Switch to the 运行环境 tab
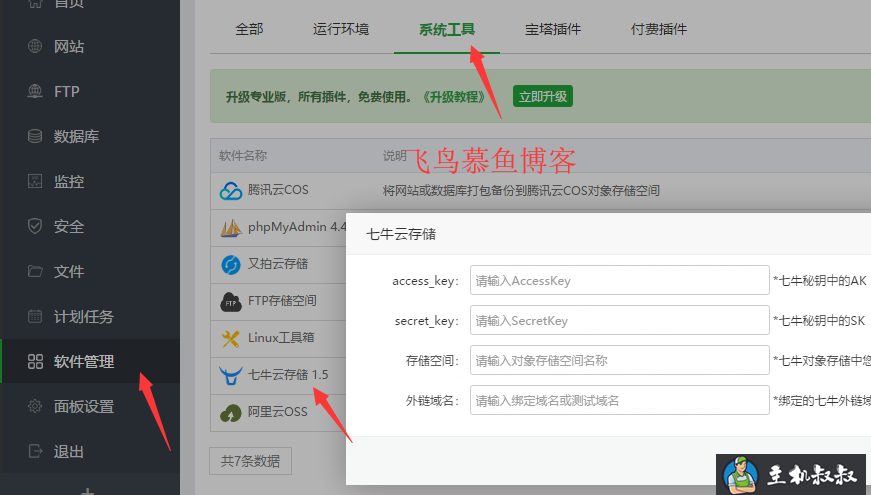This screenshot has height=495, width=871. click(341, 29)
